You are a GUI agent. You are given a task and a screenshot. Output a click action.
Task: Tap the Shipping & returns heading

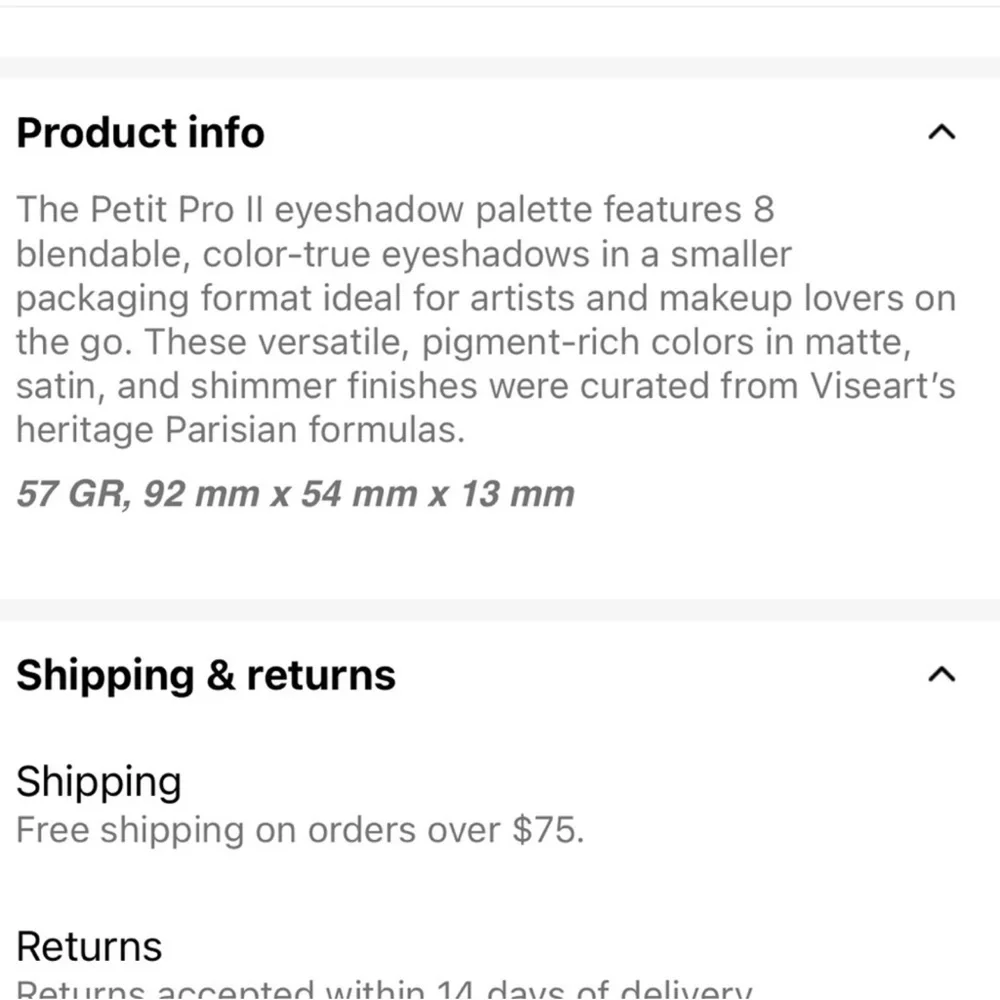tap(205, 675)
